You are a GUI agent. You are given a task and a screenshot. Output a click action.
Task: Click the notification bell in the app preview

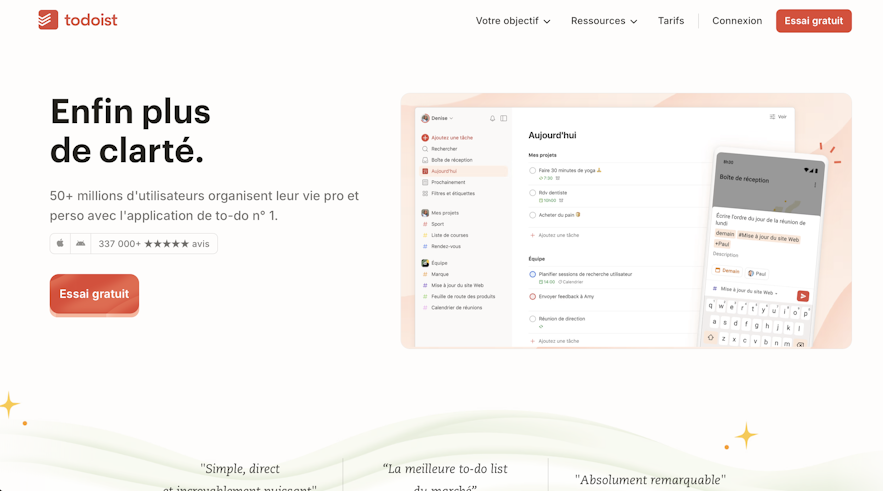pyautogui.click(x=492, y=118)
